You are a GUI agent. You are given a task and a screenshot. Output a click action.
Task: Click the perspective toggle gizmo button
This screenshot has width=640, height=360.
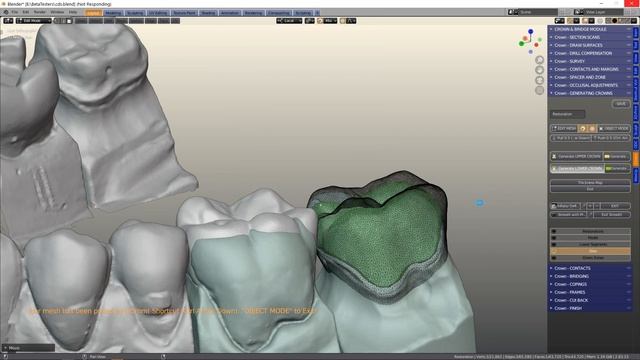point(540,90)
